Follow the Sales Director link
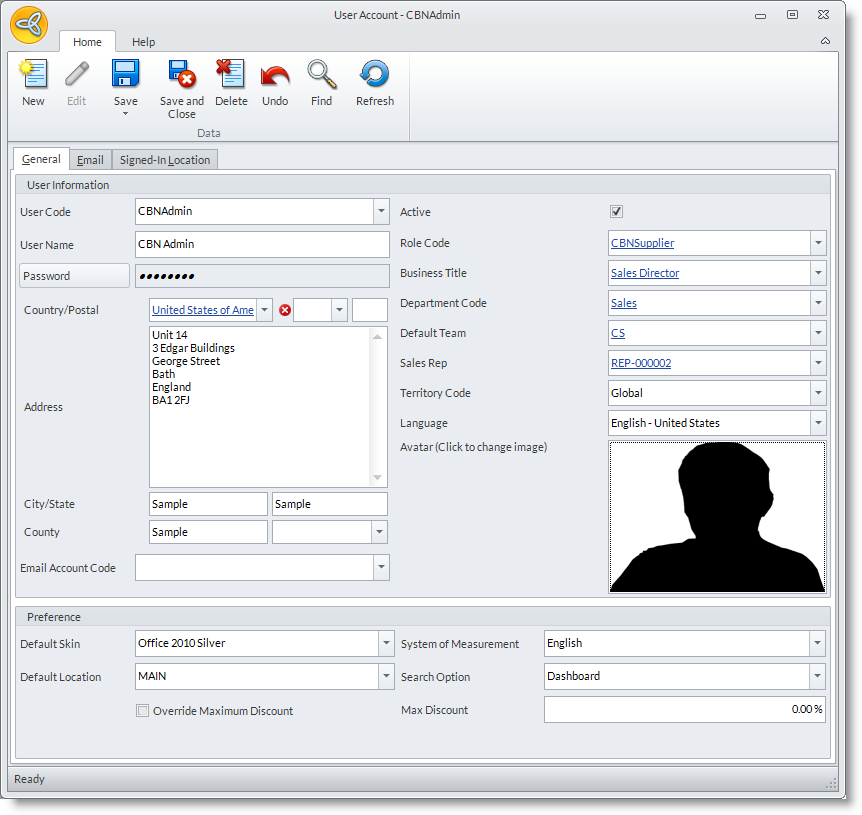Image resolution: width=862 pixels, height=815 pixels. pos(645,273)
